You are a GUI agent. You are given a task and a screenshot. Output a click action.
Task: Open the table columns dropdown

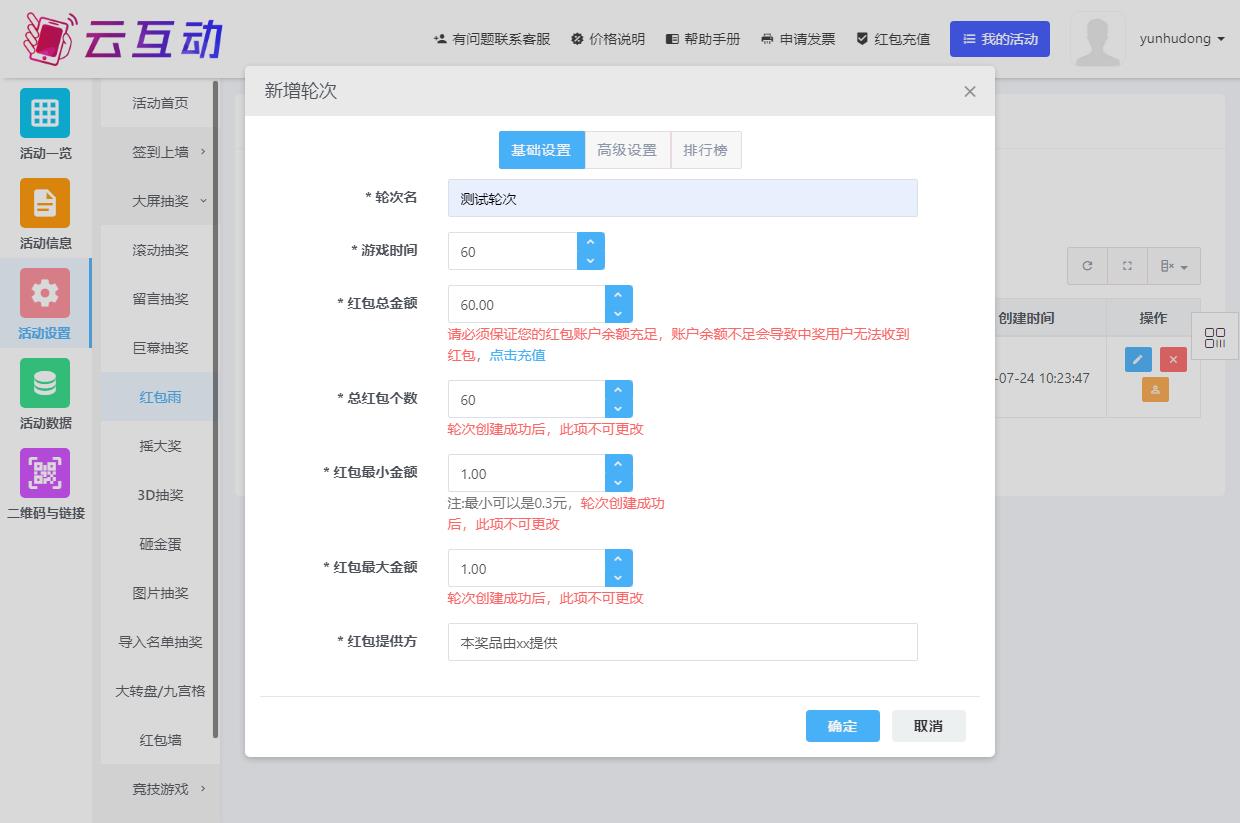click(x=1173, y=266)
